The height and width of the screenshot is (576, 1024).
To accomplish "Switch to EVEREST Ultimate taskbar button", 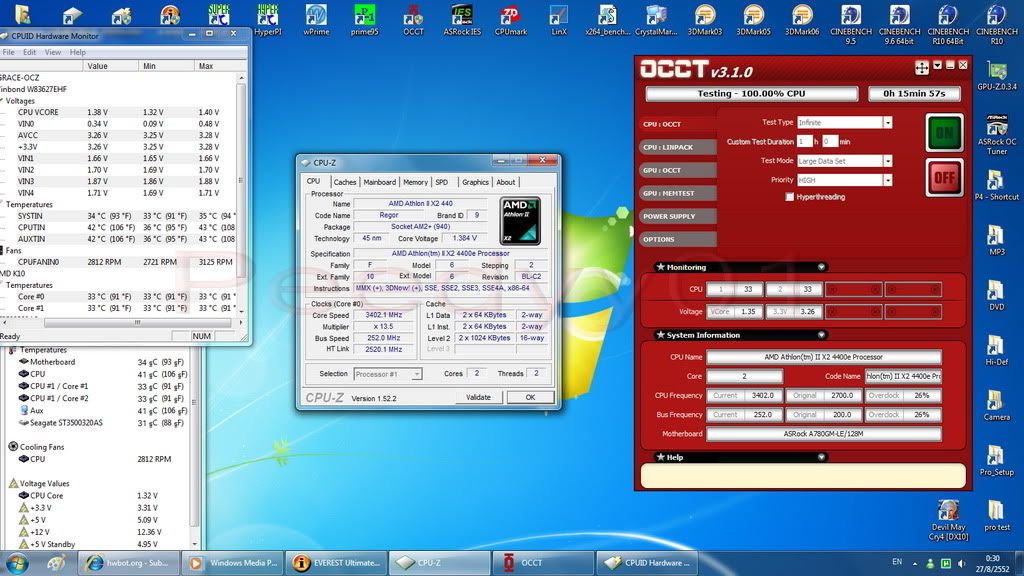I will click(336, 563).
